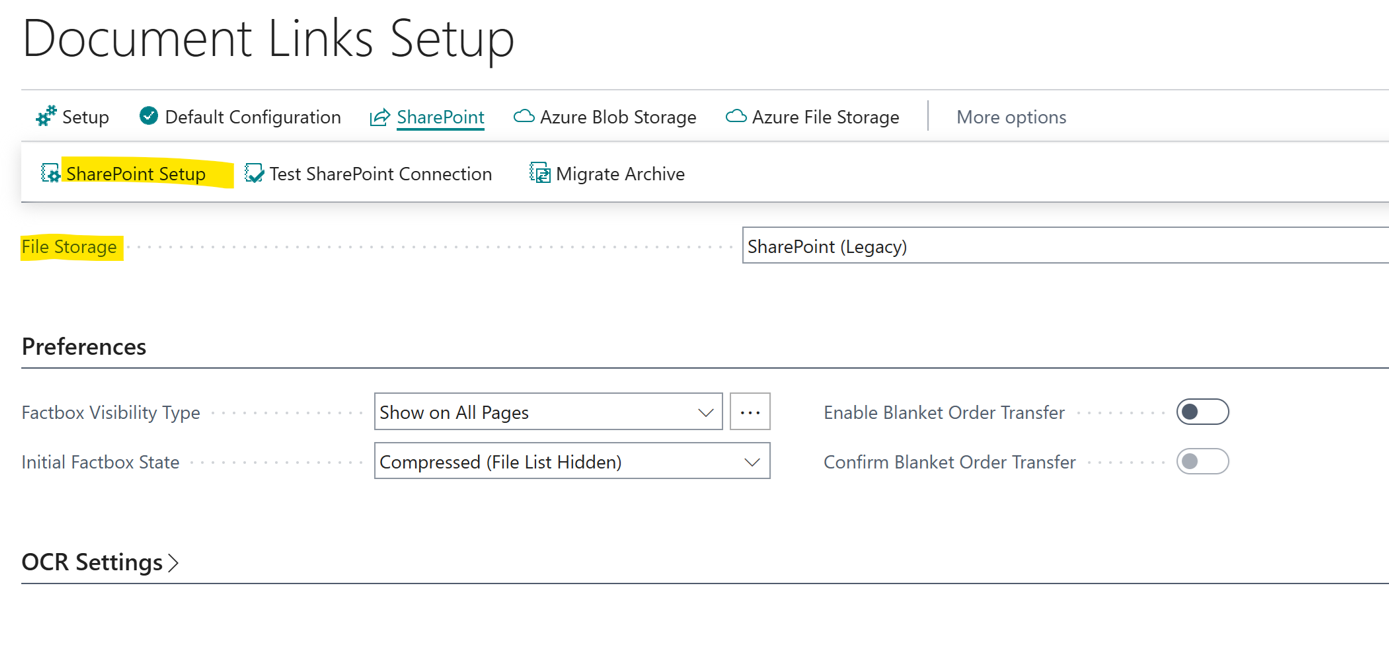The width and height of the screenshot is (1389, 663).
Task: Click the SharePoint share icon
Action: point(379,118)
